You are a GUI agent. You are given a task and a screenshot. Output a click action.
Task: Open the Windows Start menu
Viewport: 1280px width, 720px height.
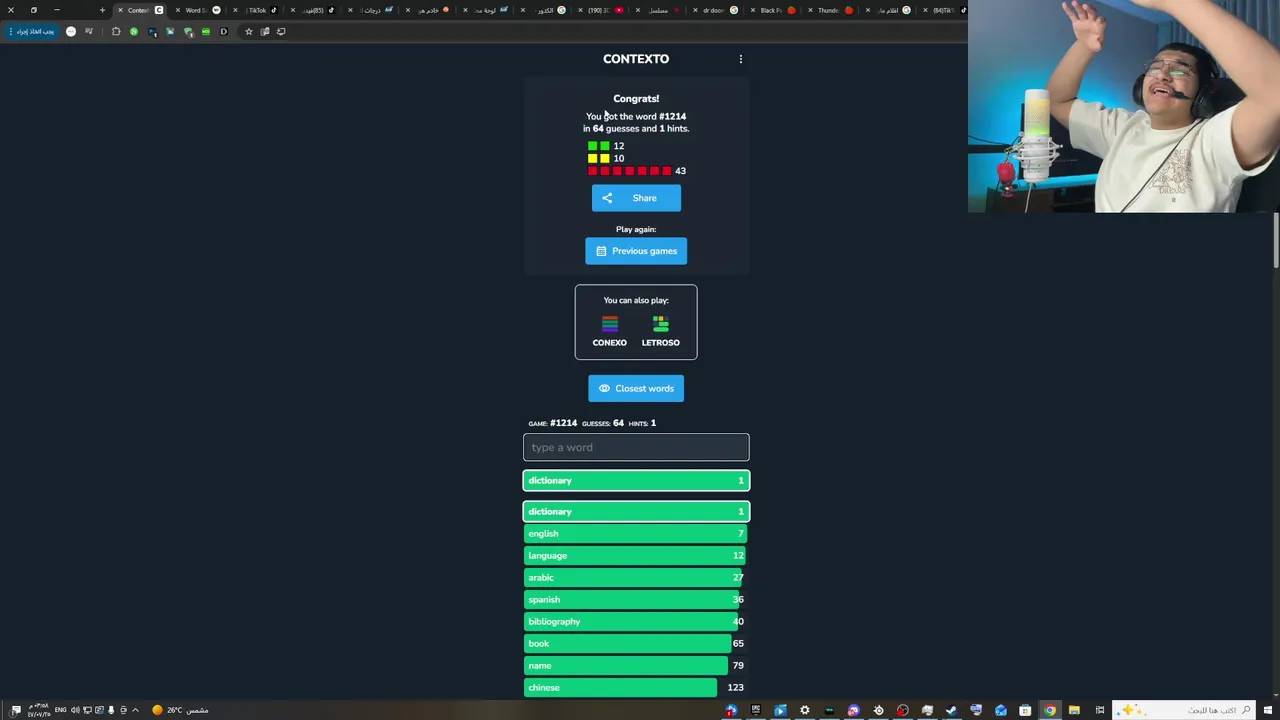(1268, 710)
